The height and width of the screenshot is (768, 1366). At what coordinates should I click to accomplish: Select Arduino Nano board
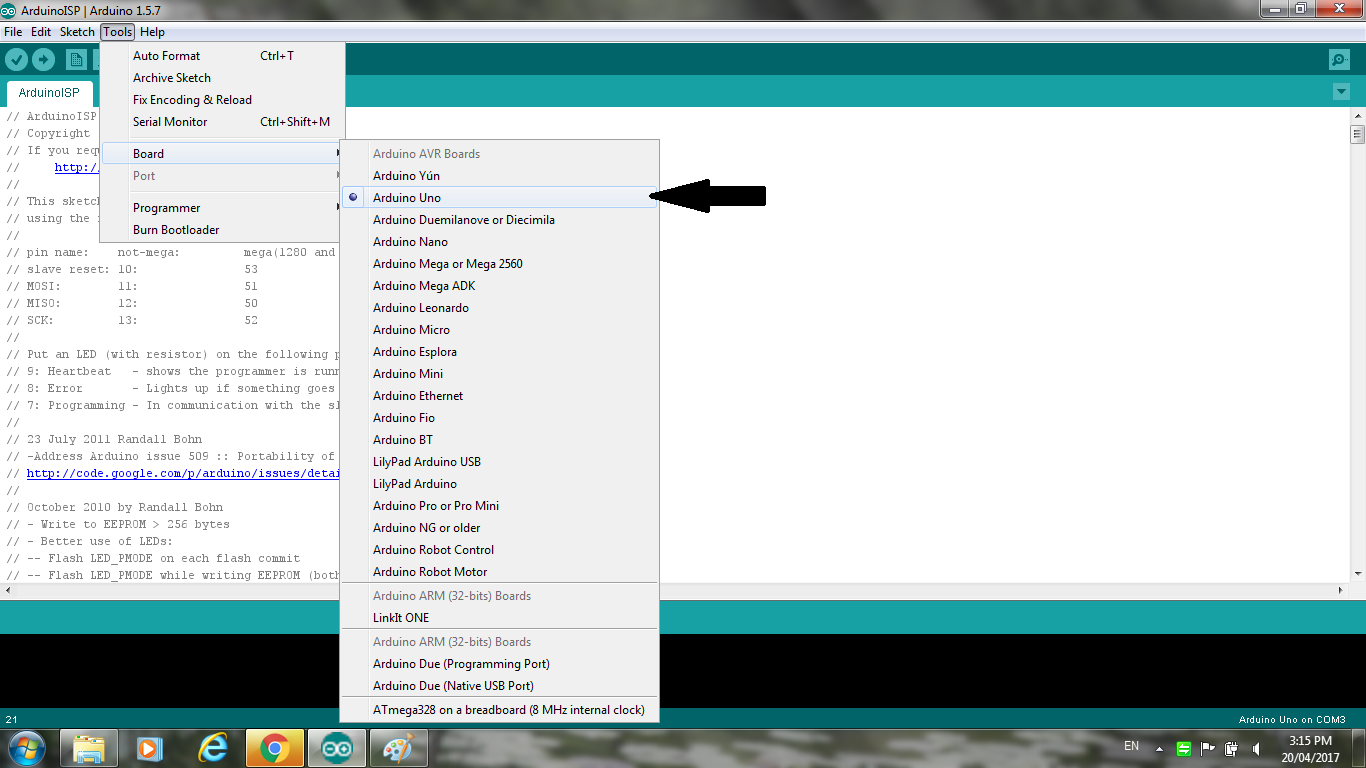tap(499, 242)
